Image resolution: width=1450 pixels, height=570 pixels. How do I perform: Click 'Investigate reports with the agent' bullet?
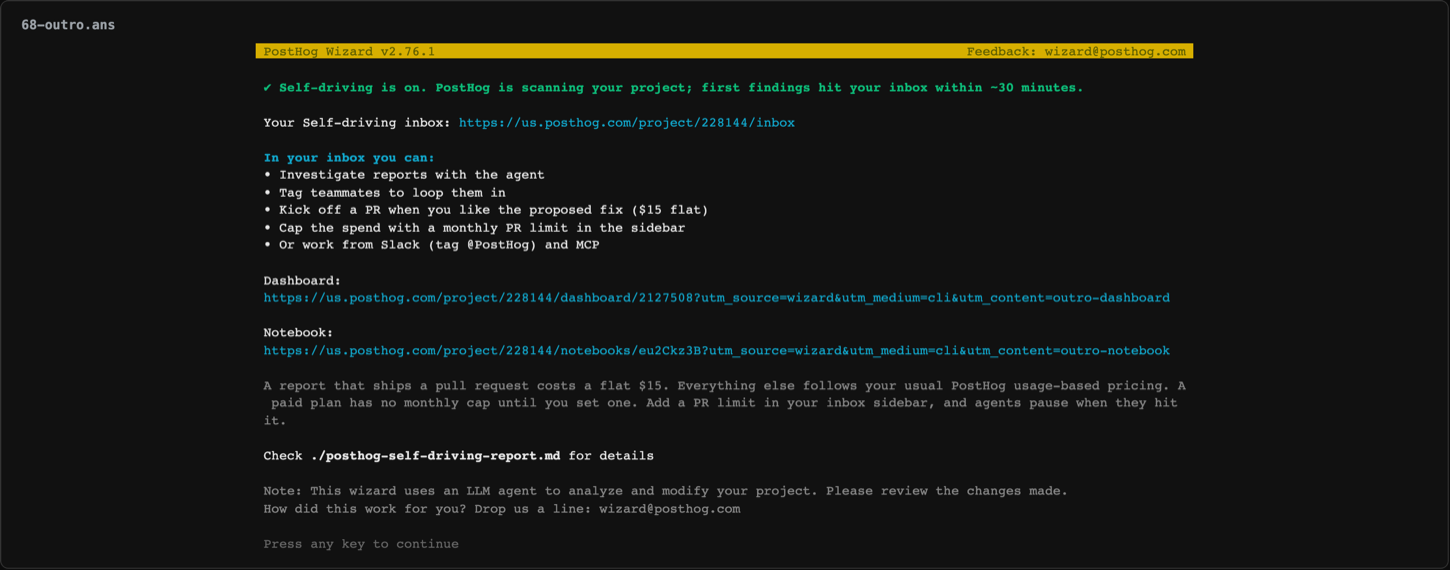(x=404, y=175)
